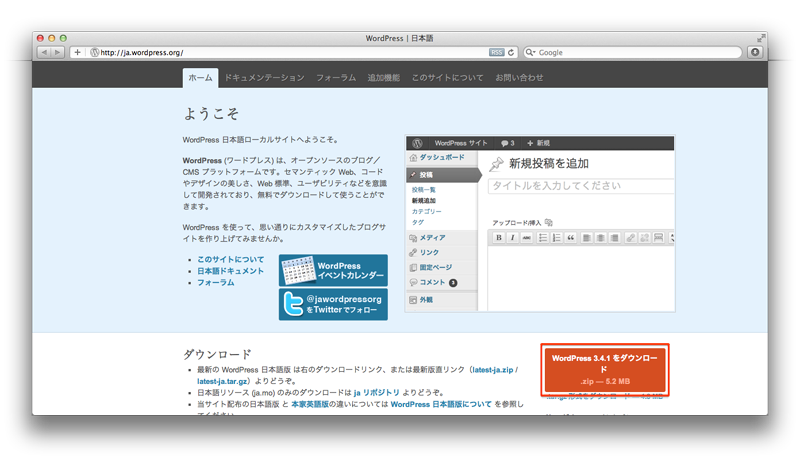Open the フォーラム tab in the dark navigation bar
The image size is (800, 460).
(x=336, y=78)
